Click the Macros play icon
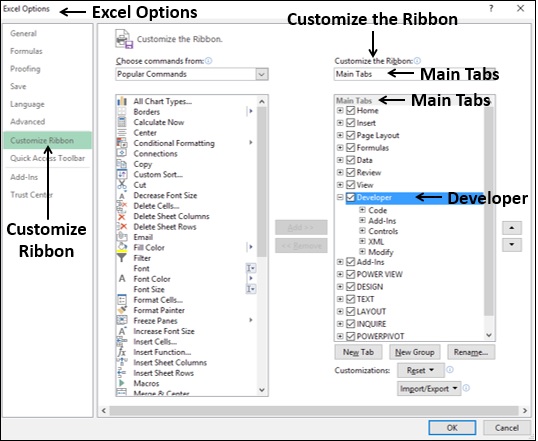 pos(122,383)
